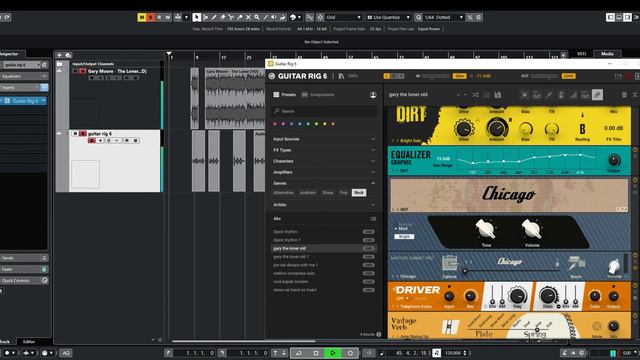
Task: Open the Guitar Rig user account icon
Action: [373, 95]
